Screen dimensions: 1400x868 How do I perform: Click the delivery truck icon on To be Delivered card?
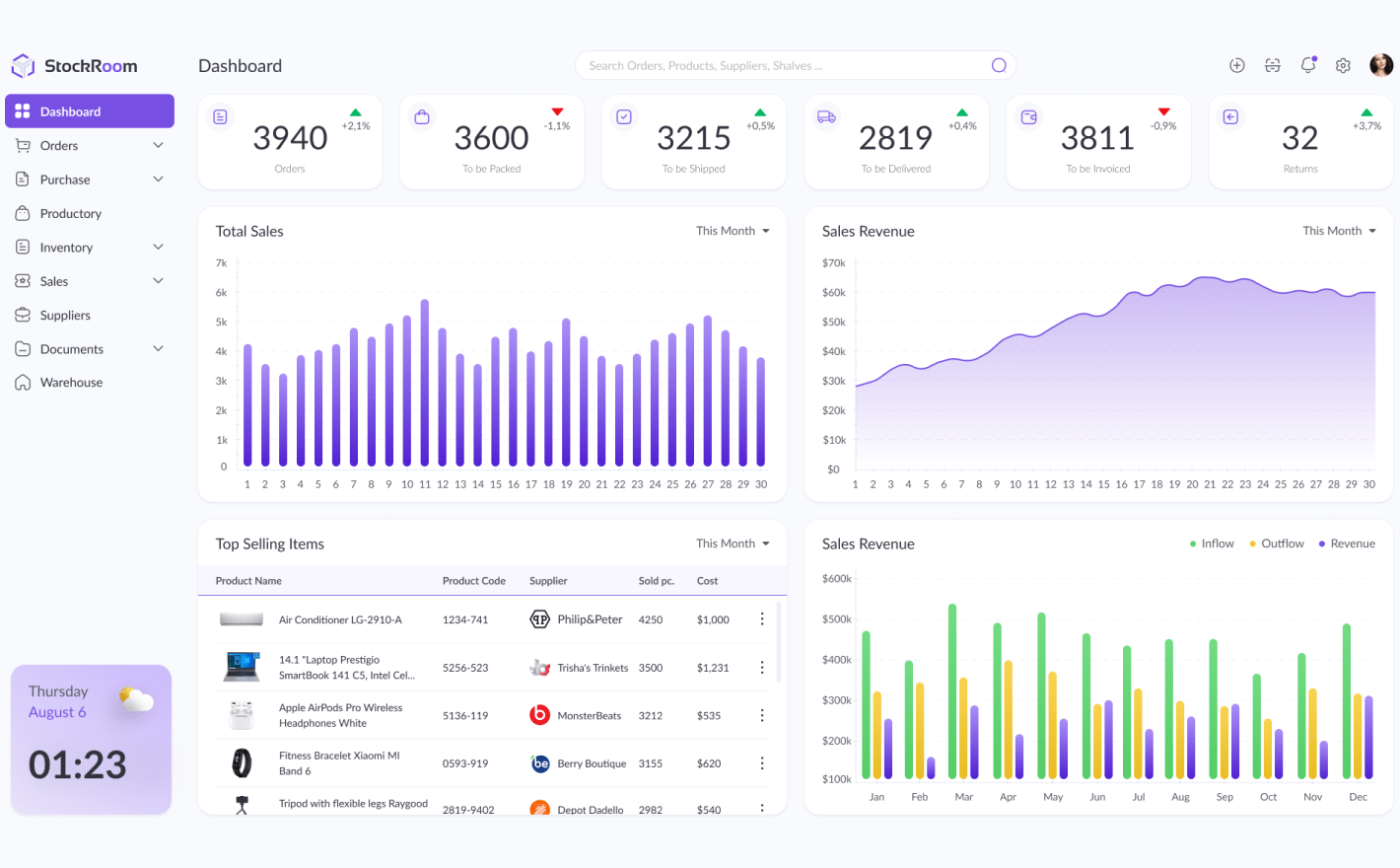point(826,117)
